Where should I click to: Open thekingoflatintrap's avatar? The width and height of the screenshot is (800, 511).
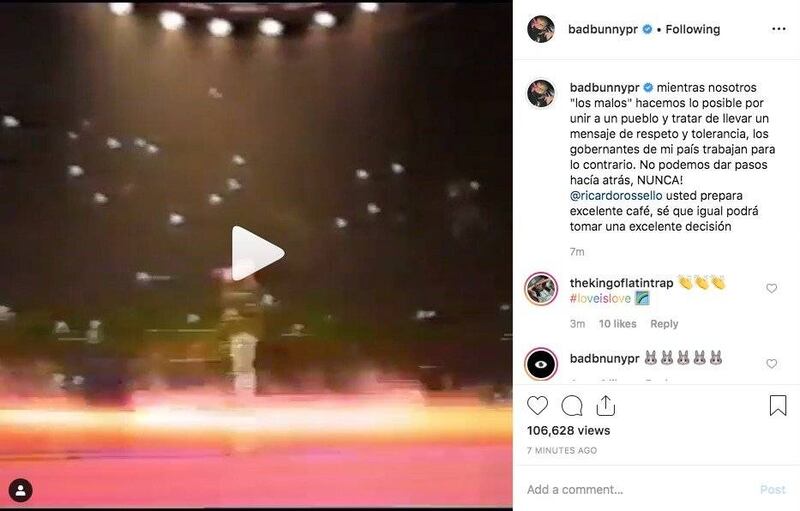point(541,289)
